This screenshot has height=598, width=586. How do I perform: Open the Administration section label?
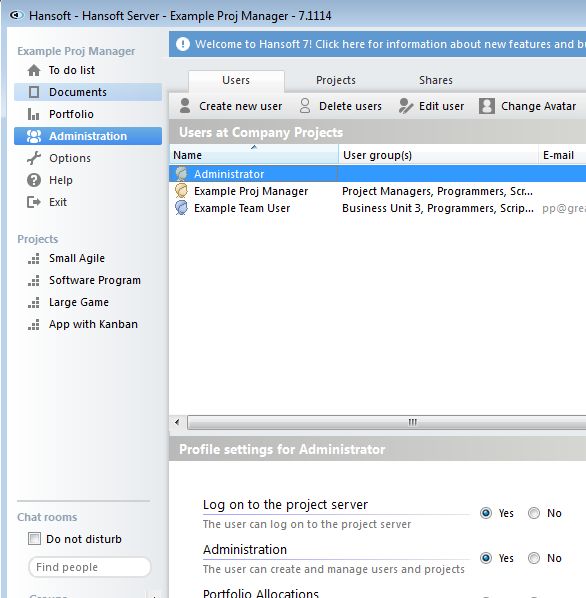pos(88,136)
